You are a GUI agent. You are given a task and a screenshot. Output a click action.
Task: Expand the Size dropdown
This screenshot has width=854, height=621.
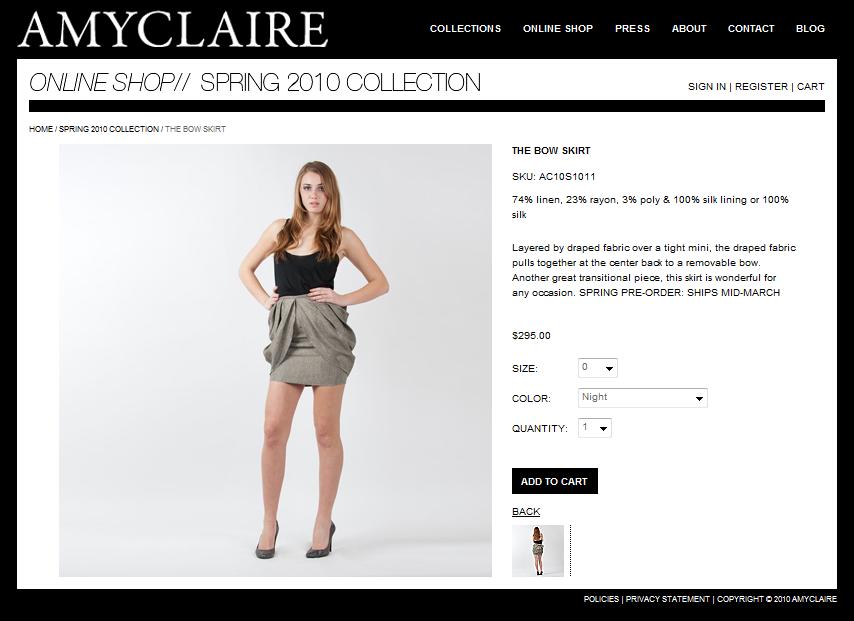[x=597, y=368]
